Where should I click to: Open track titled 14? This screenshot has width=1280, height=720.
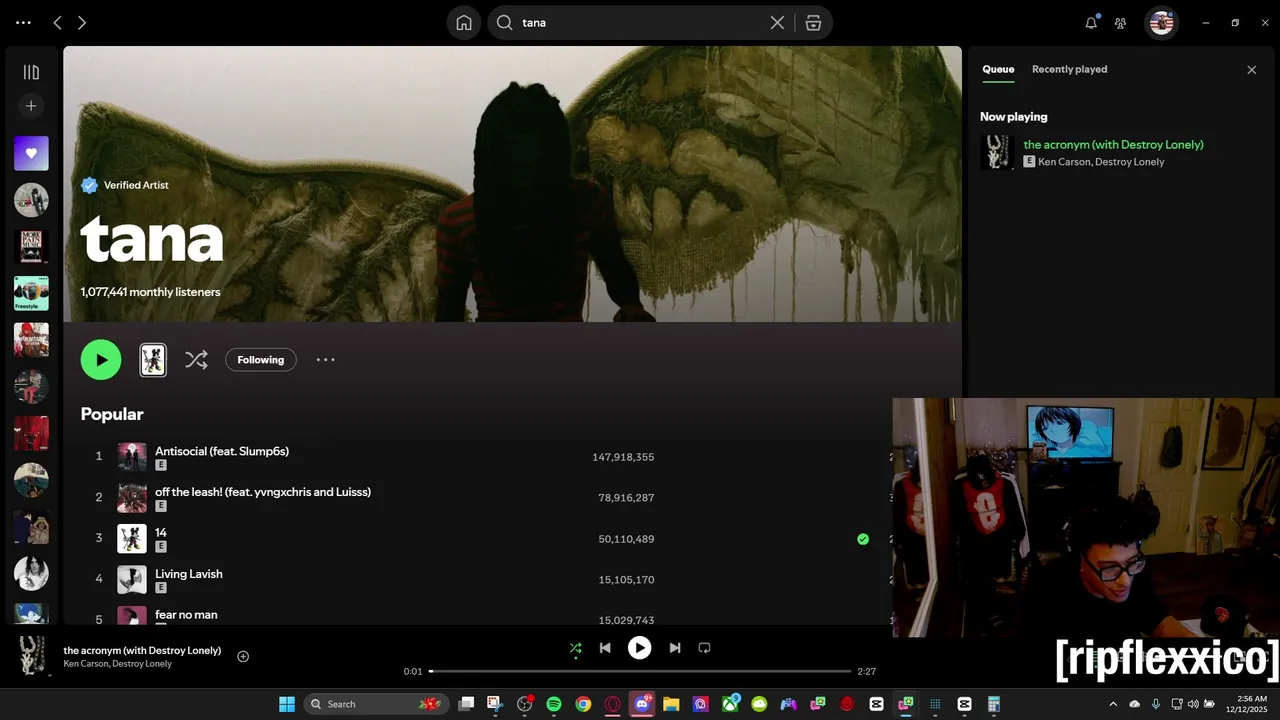(161, 533)
